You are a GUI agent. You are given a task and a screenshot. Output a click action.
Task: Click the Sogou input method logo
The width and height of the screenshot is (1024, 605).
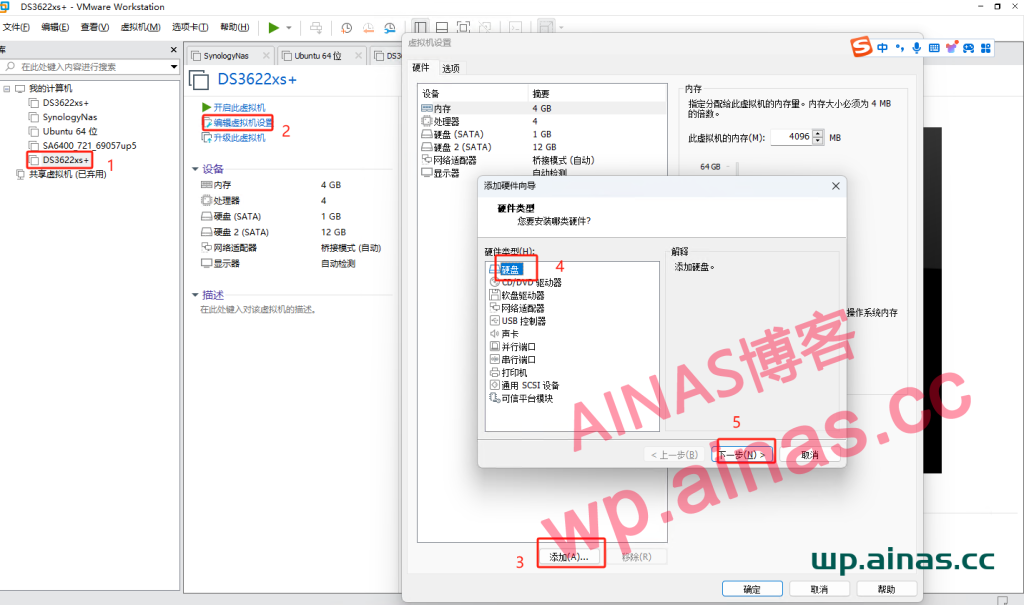[x=861, y=47]
